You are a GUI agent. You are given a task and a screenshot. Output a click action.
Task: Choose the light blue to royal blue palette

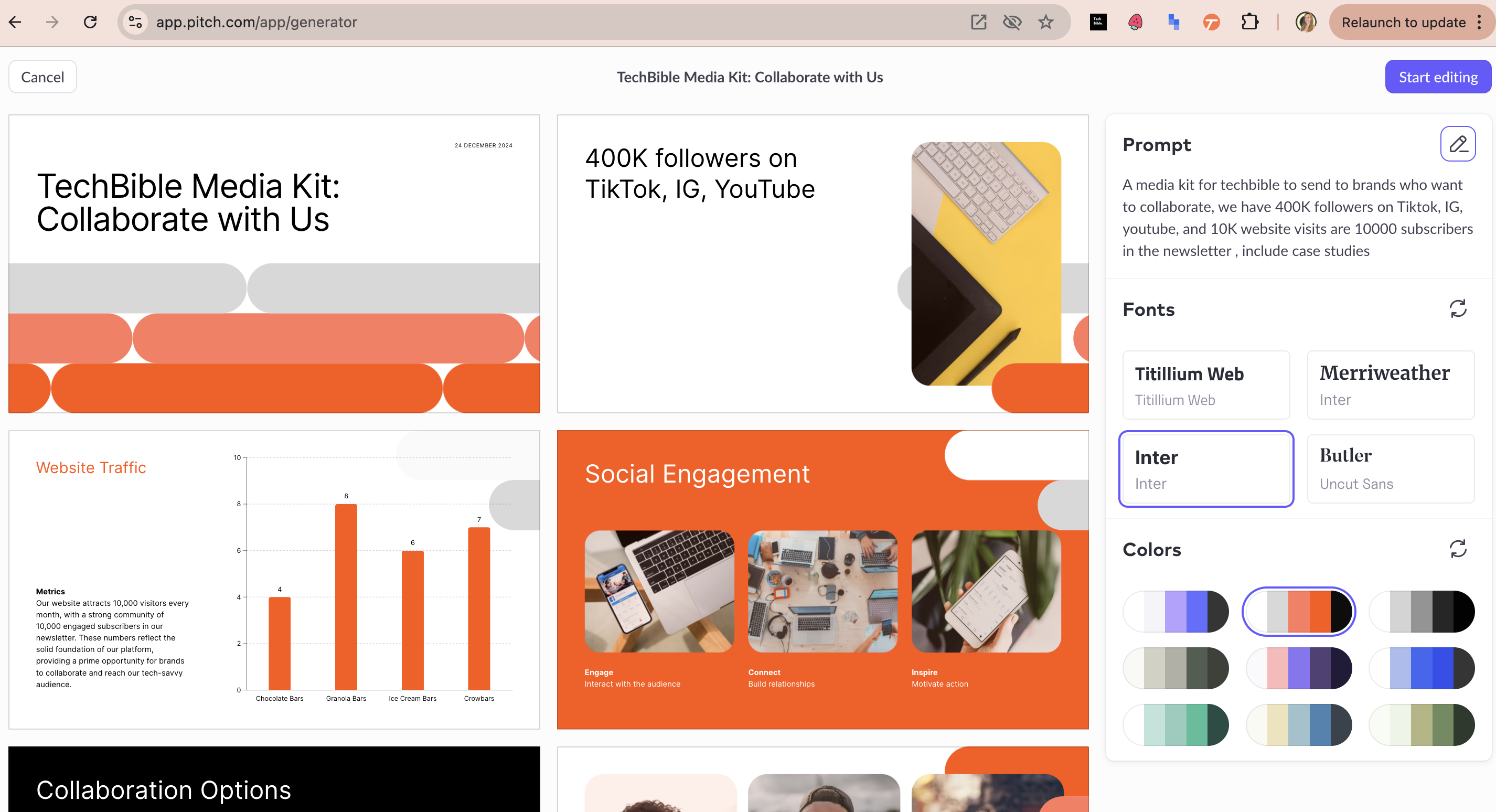tap(1422, 668)
